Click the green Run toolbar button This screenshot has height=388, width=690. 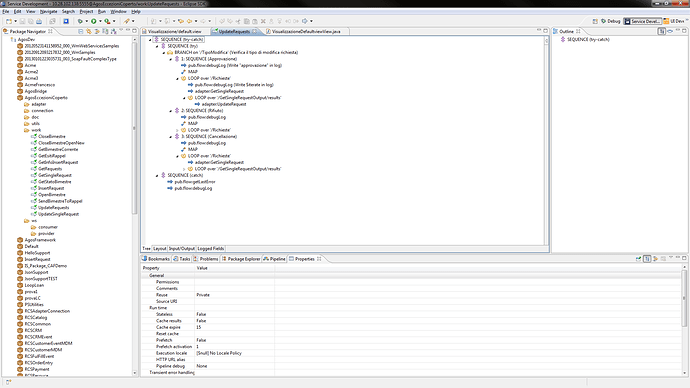click(94, 21)
